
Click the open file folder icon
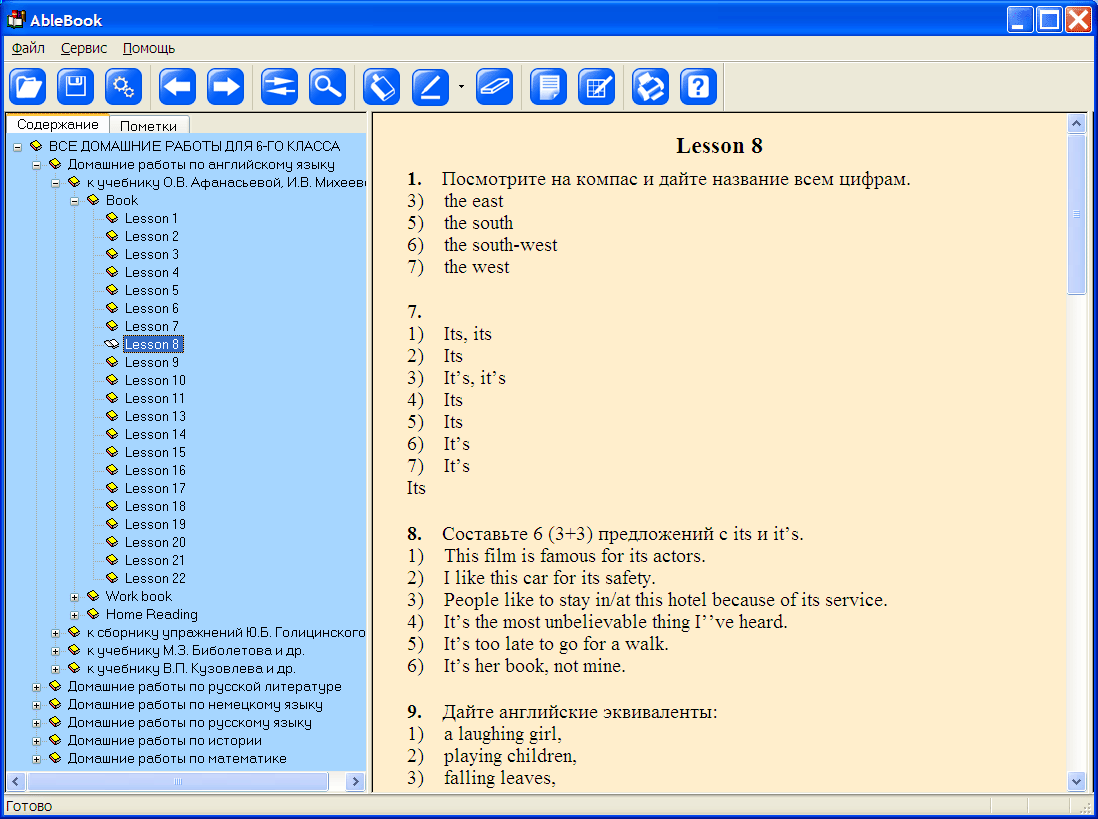tap(28, 87)
